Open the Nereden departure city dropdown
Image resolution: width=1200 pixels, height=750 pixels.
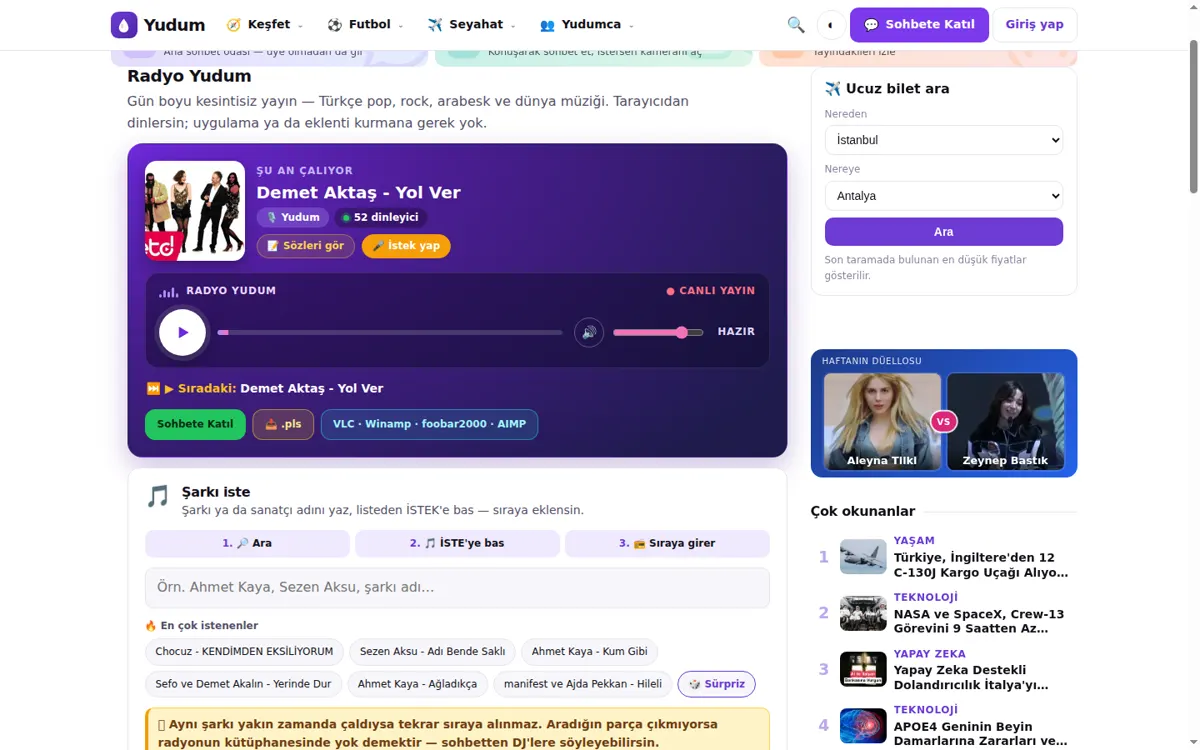point(944,140)
